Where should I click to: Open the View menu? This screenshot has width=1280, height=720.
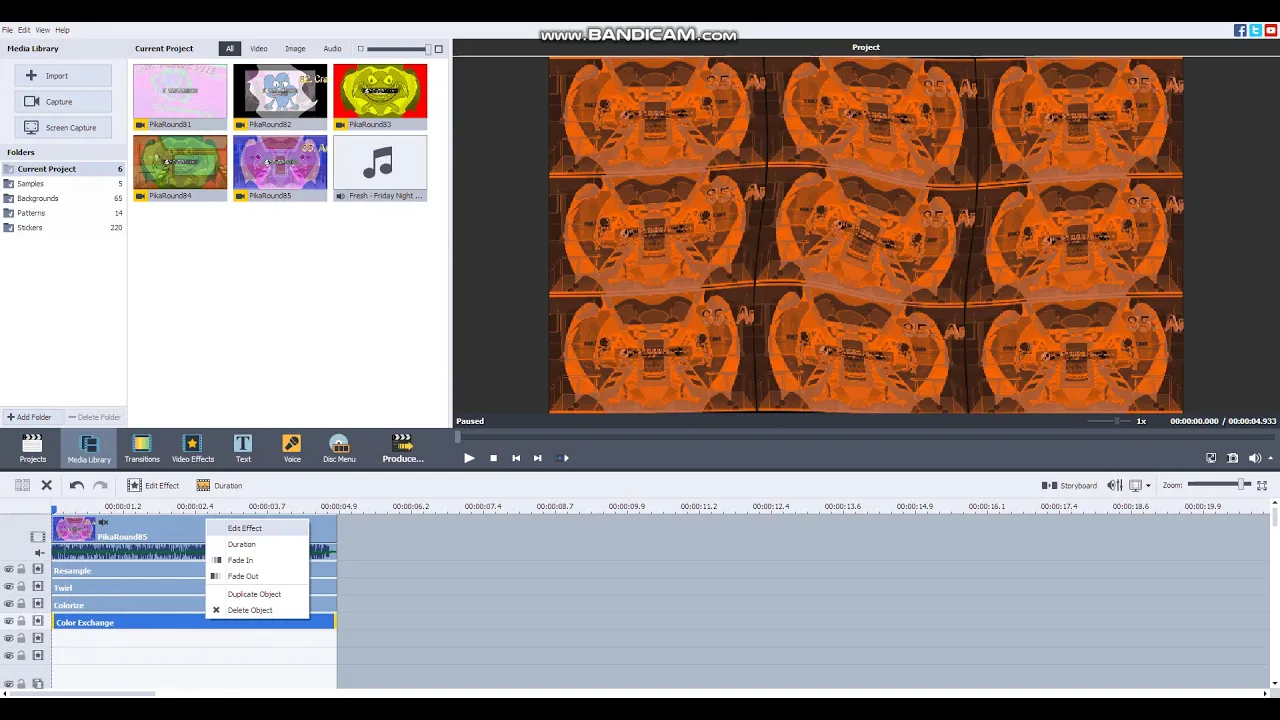[x=43, y=30]
